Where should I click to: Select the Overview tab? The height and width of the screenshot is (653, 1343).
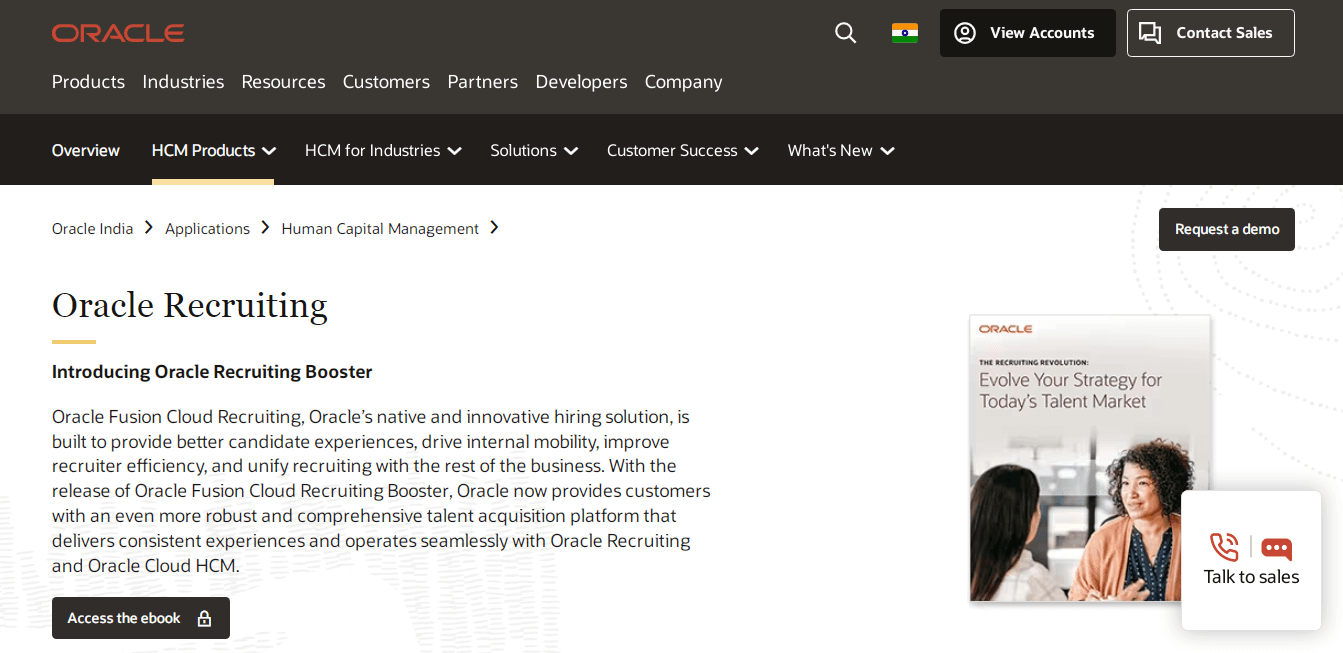pos(86,150)
